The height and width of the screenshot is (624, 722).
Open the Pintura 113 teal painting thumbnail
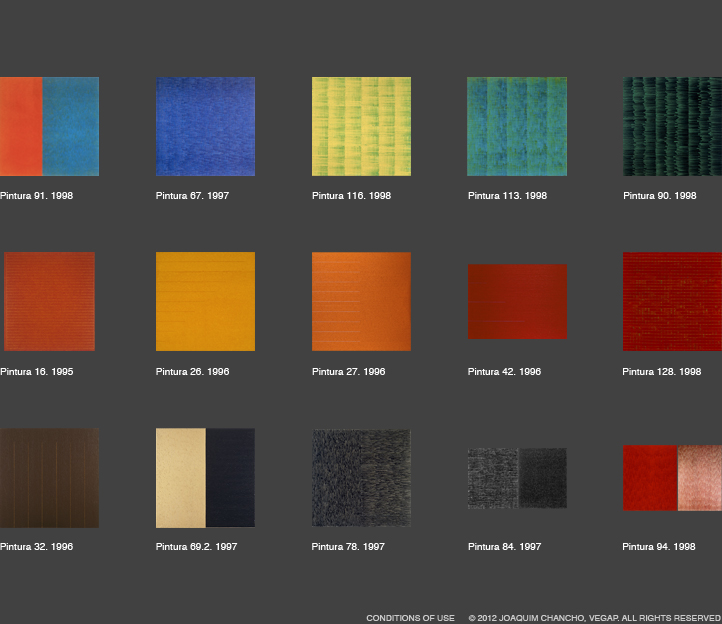click(517, 126)
